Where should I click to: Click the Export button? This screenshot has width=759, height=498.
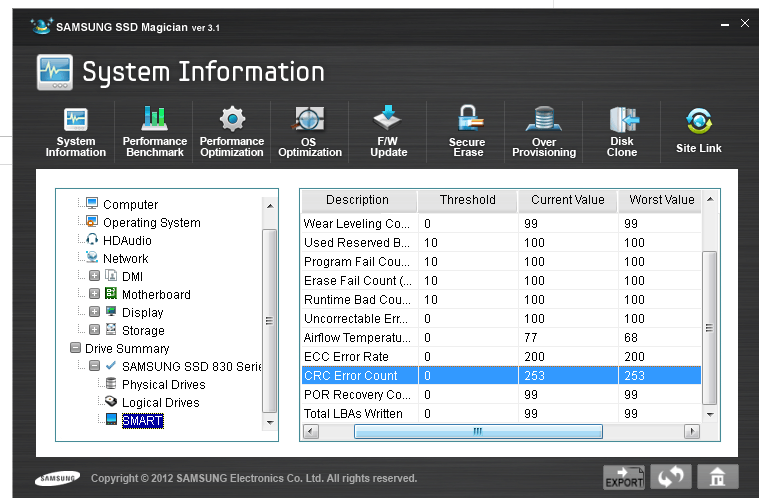point(624,477)
